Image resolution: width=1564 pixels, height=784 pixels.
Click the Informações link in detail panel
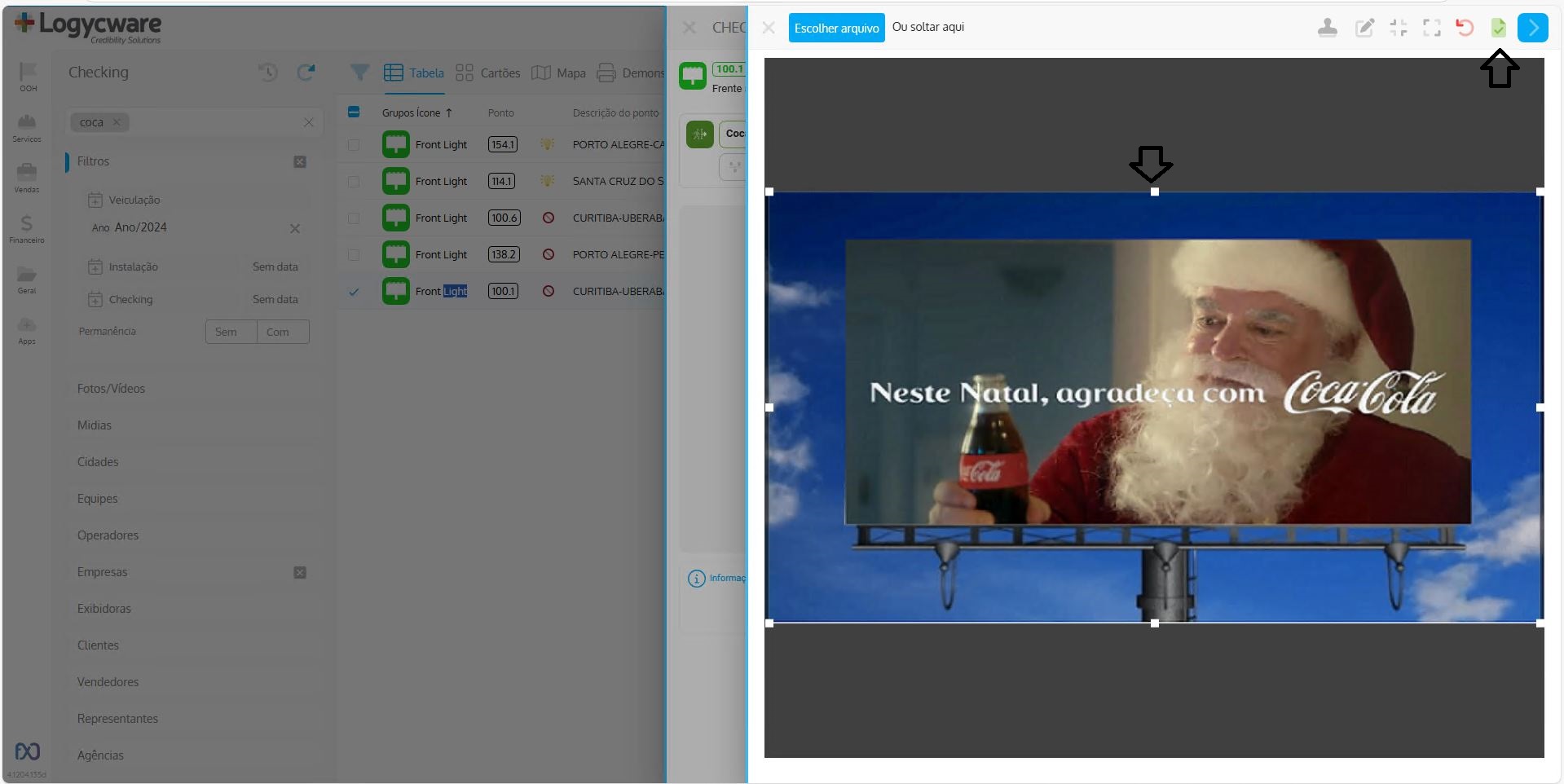click(x=717, y=578)
